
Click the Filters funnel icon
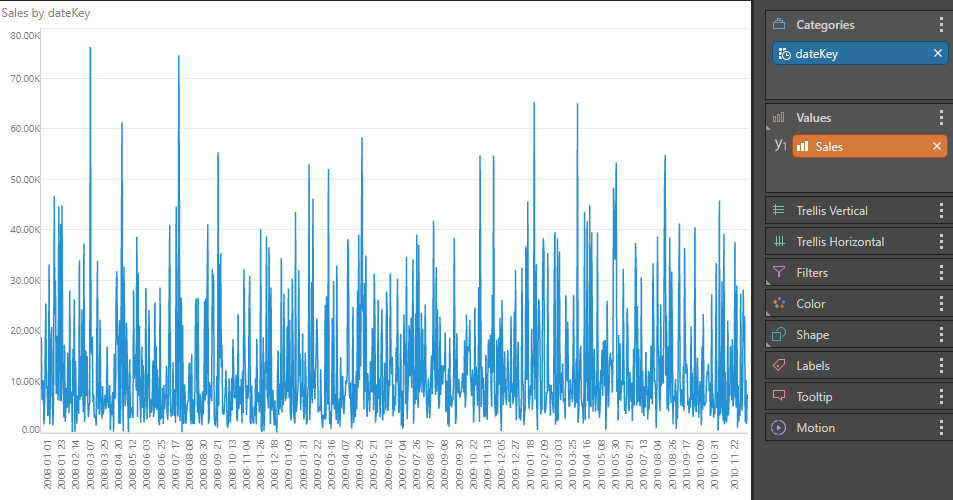click(x=779, y=273)
